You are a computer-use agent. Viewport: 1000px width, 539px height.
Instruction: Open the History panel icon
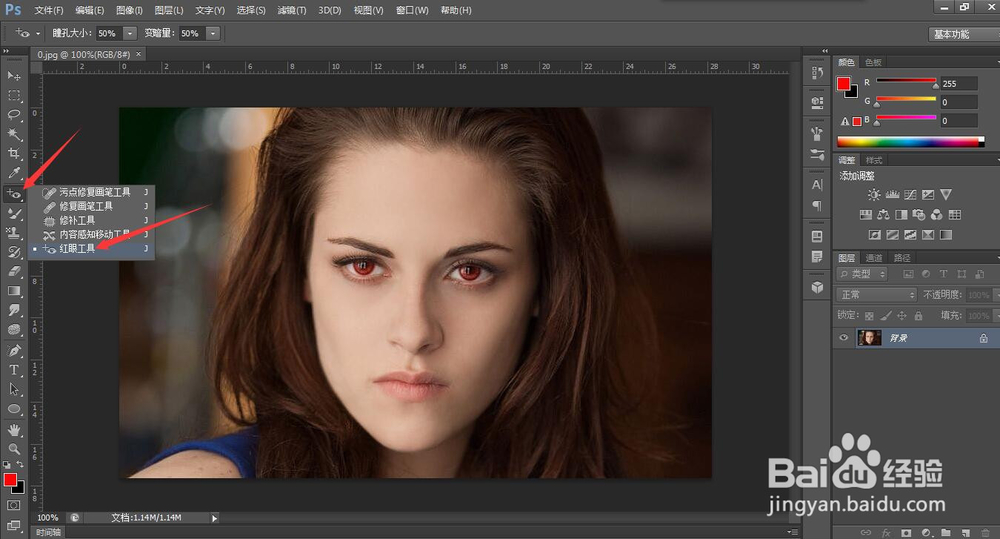pyautogui.click(x=817, y=73)
